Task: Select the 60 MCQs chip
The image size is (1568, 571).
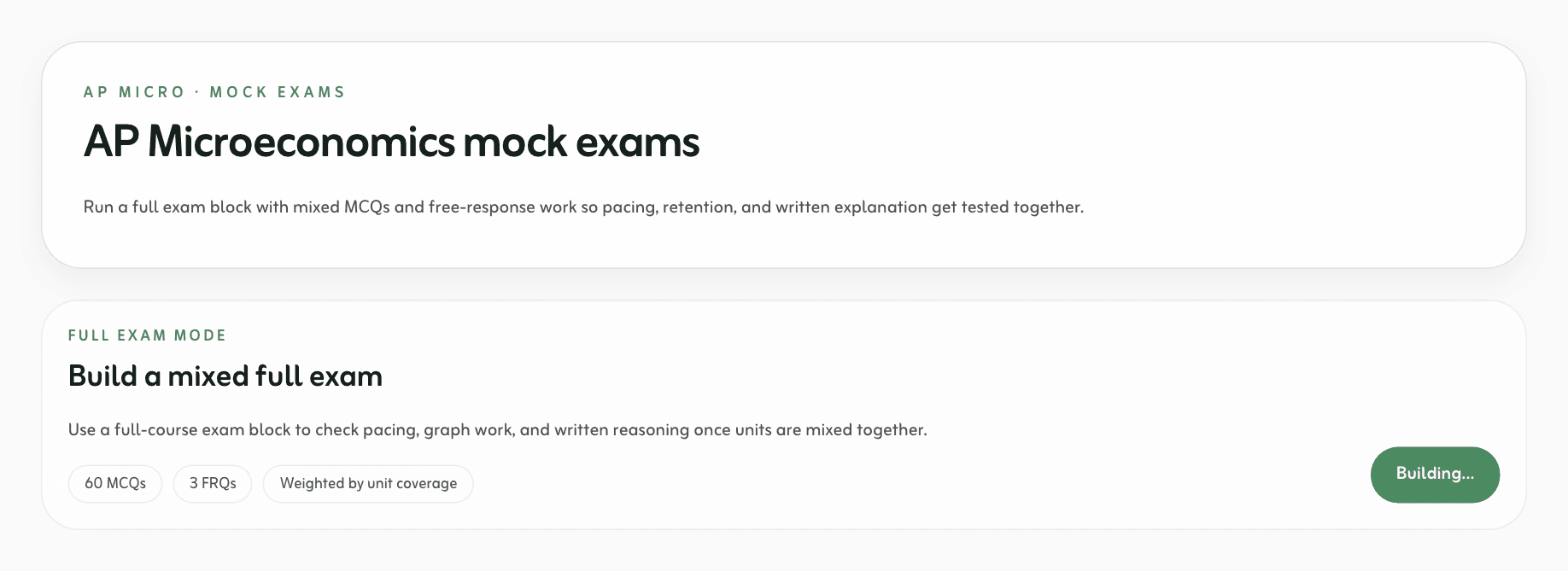Action: [x=115, y=484]
